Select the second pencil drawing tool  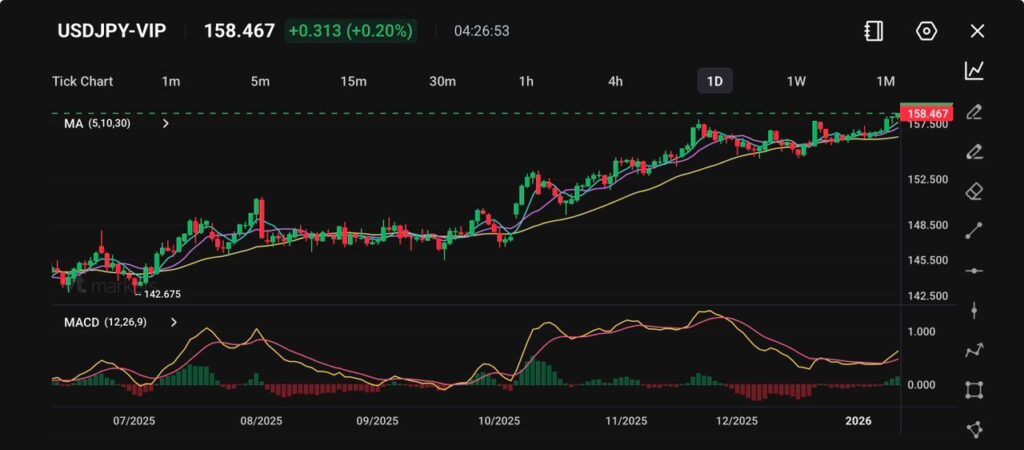pyautogui.click(x=974, y=152)
